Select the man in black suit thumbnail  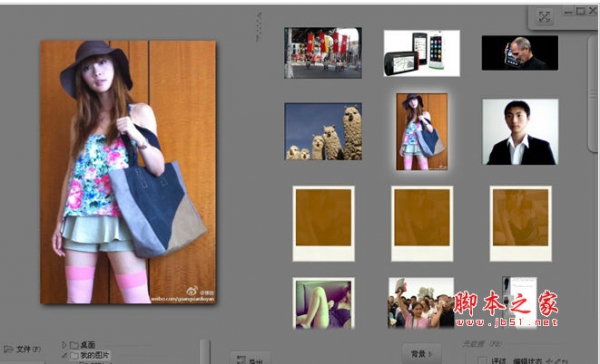[520, 132]
